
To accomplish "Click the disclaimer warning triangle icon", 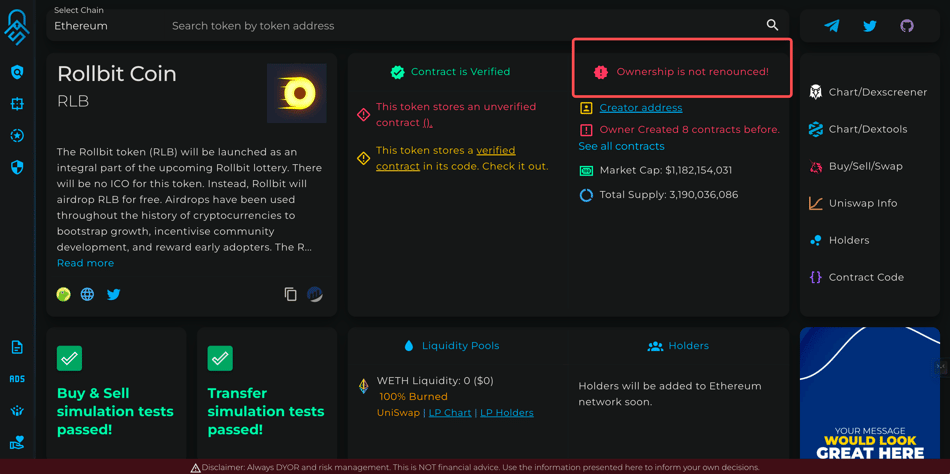I will click(196, 468).
